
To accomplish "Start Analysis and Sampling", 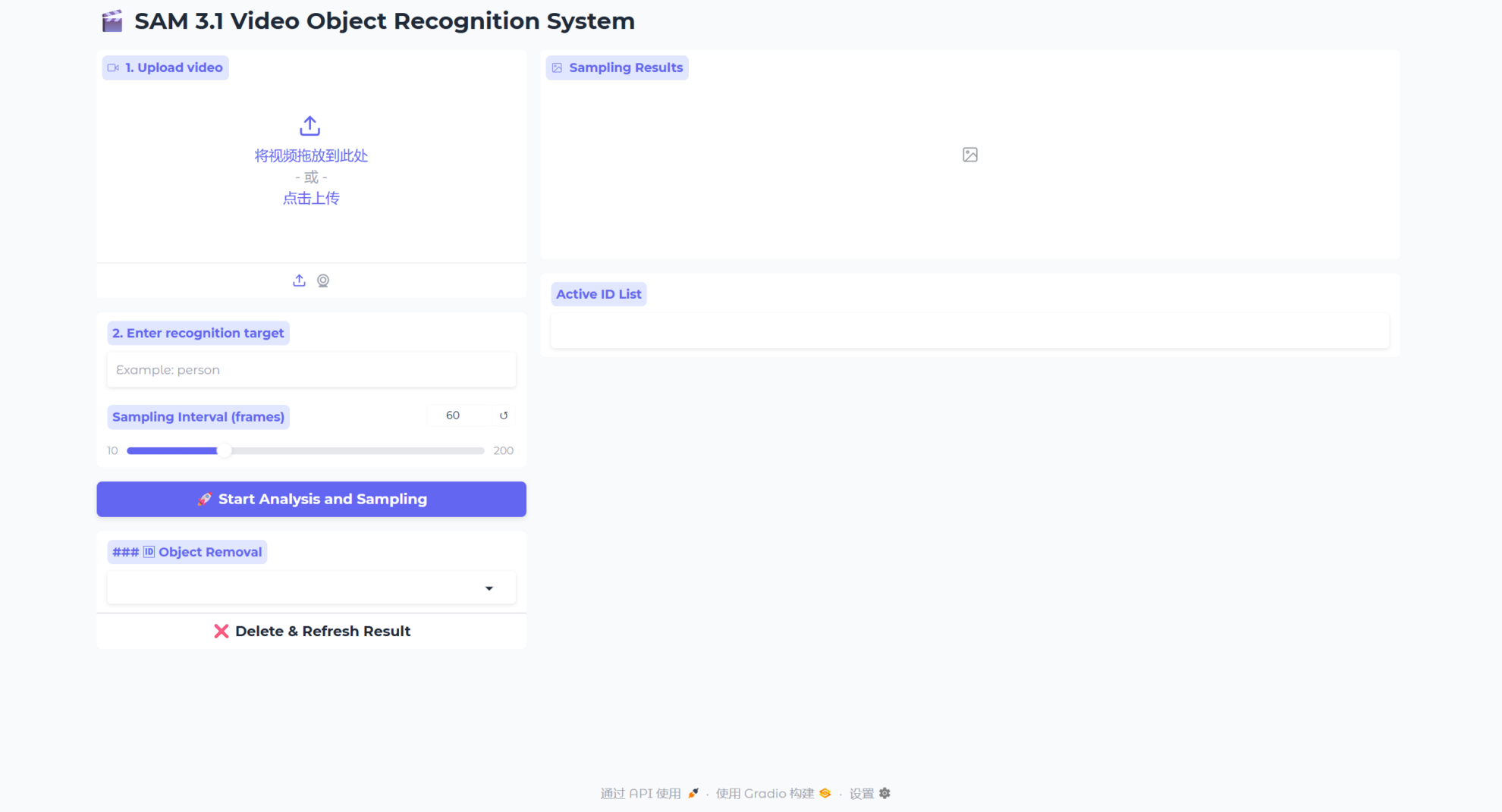I will [x=322, y=499].
